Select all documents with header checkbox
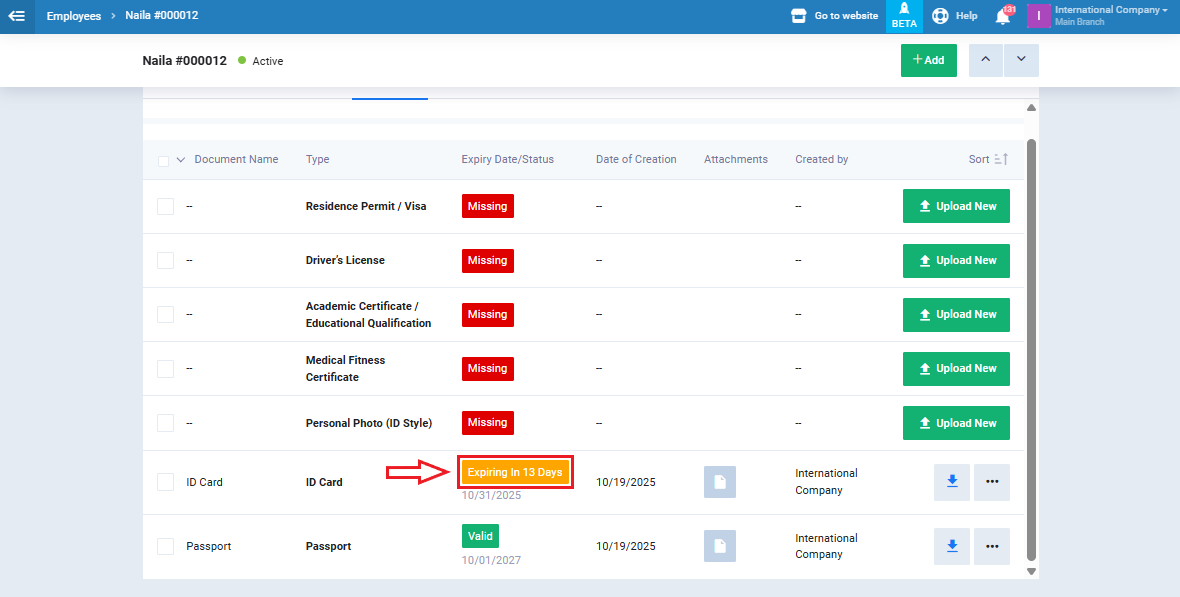 pos(164,160)
